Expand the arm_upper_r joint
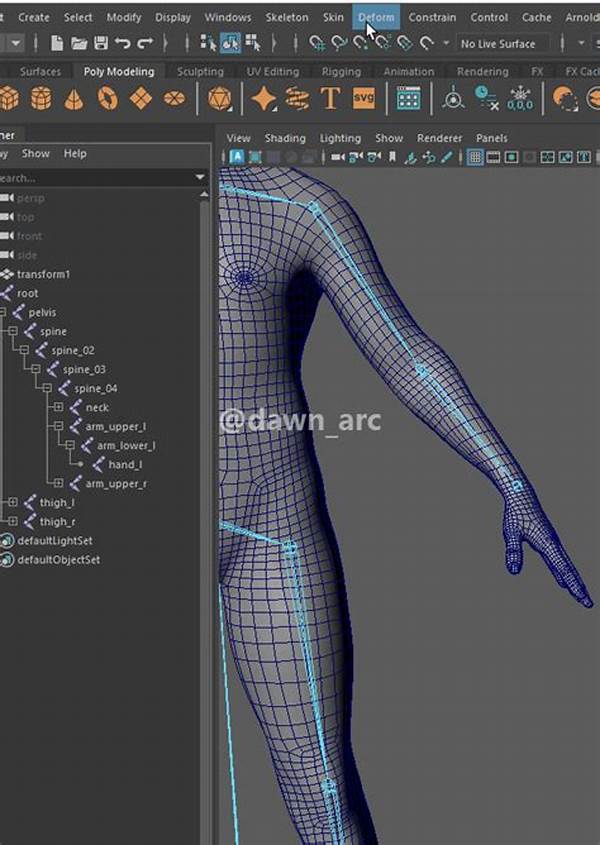Viewport: 600px width, 845px height. (58, 483)
